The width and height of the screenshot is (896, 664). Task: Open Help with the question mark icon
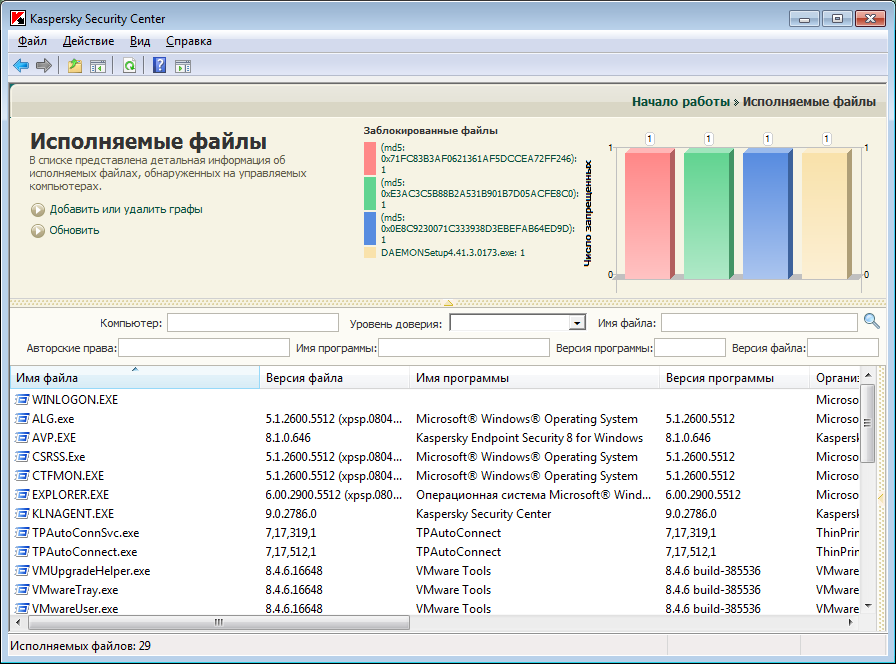click(x=159, y=66)
